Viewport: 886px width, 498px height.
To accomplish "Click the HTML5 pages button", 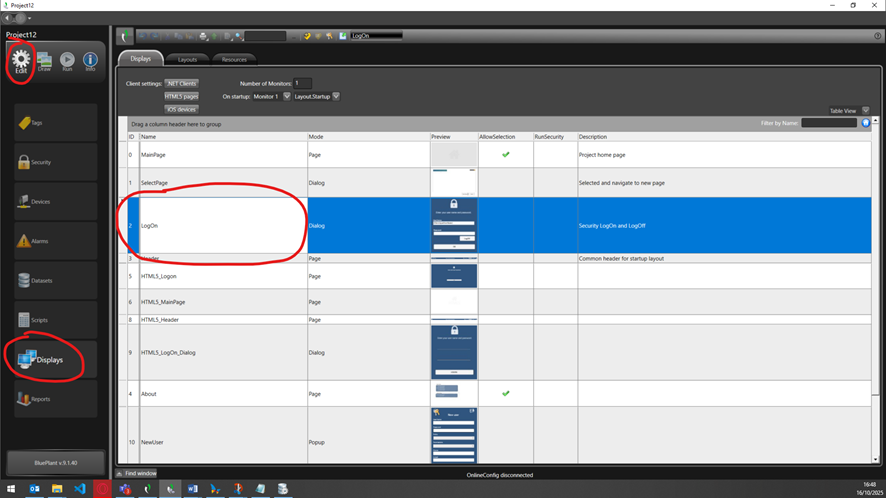I will coord(181,96).
